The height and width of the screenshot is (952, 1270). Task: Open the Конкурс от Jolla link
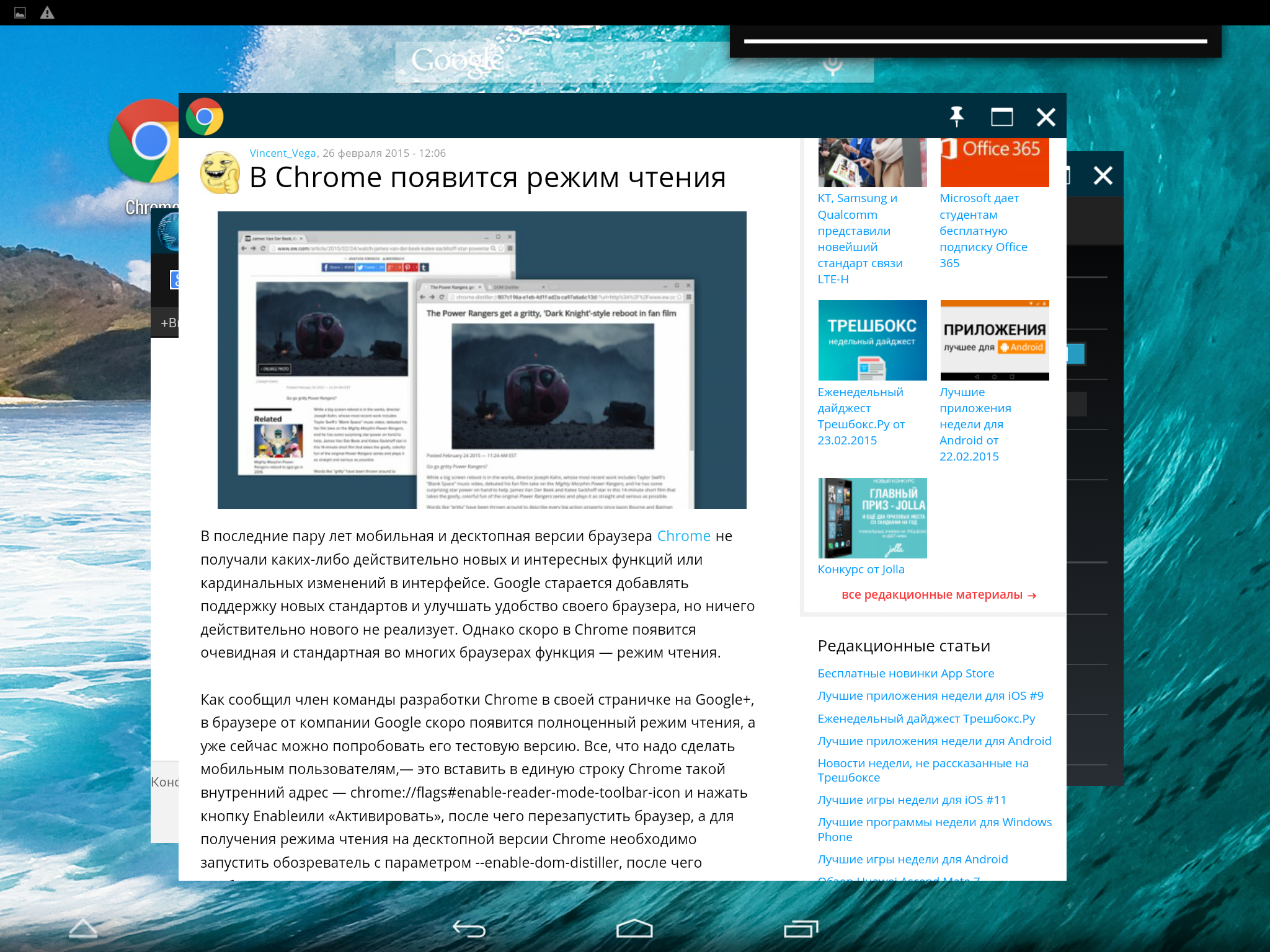click(861, 570)
